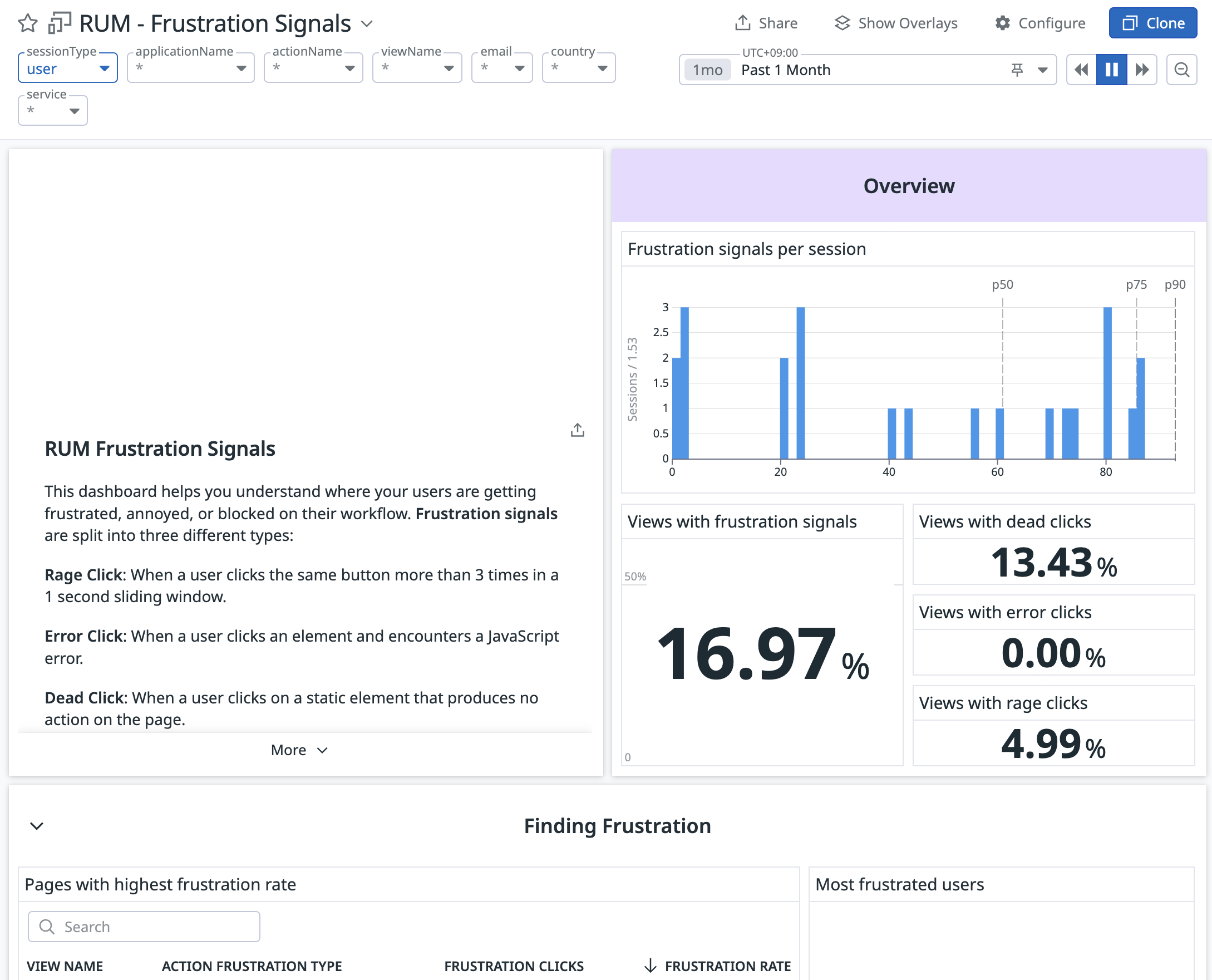Screen dimensions: 1212x980
Task: Open the service variable dropdown
Action: [52, 111]
